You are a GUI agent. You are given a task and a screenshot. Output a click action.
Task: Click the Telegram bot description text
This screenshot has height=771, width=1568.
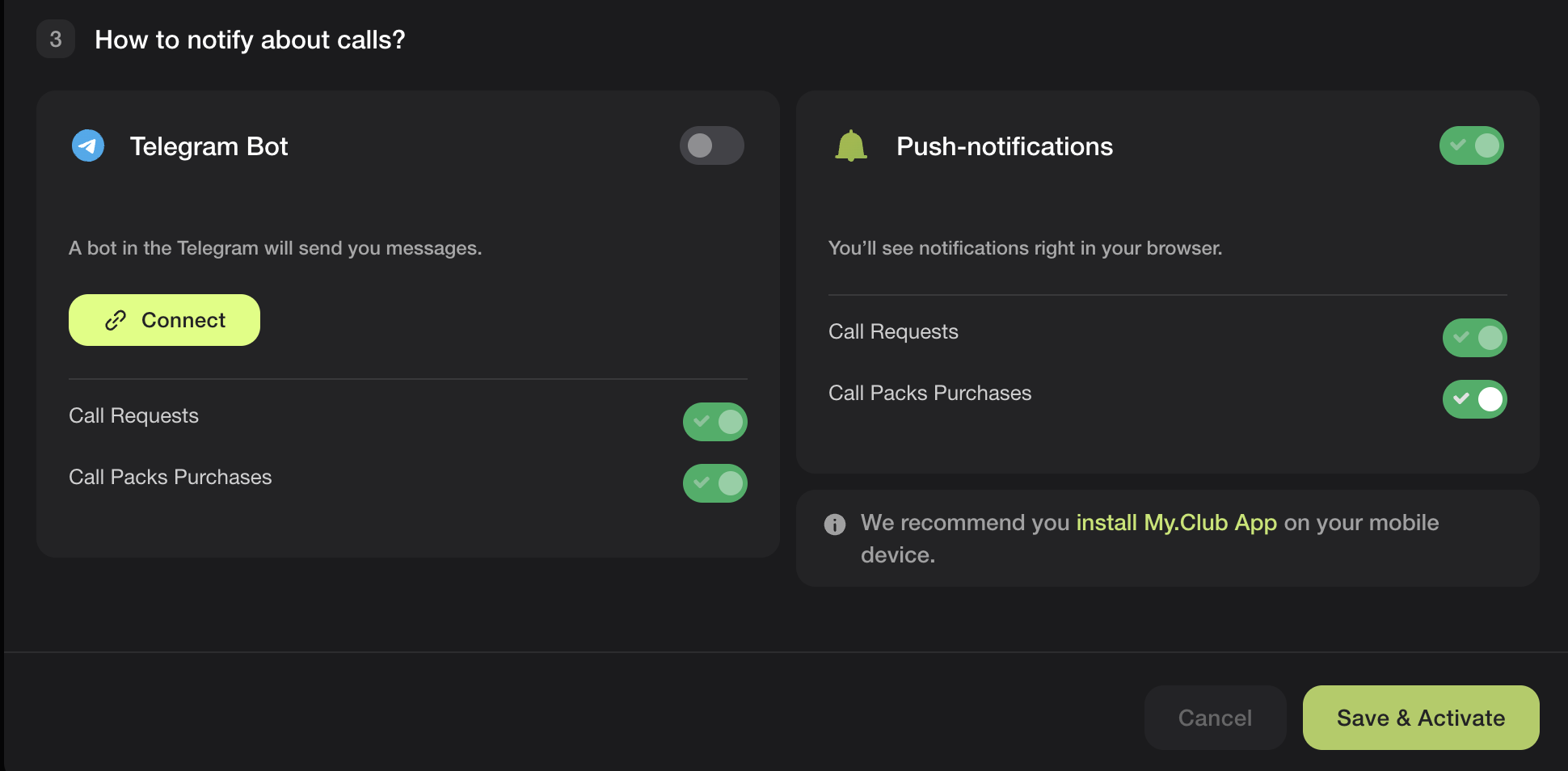coord(275,248)
